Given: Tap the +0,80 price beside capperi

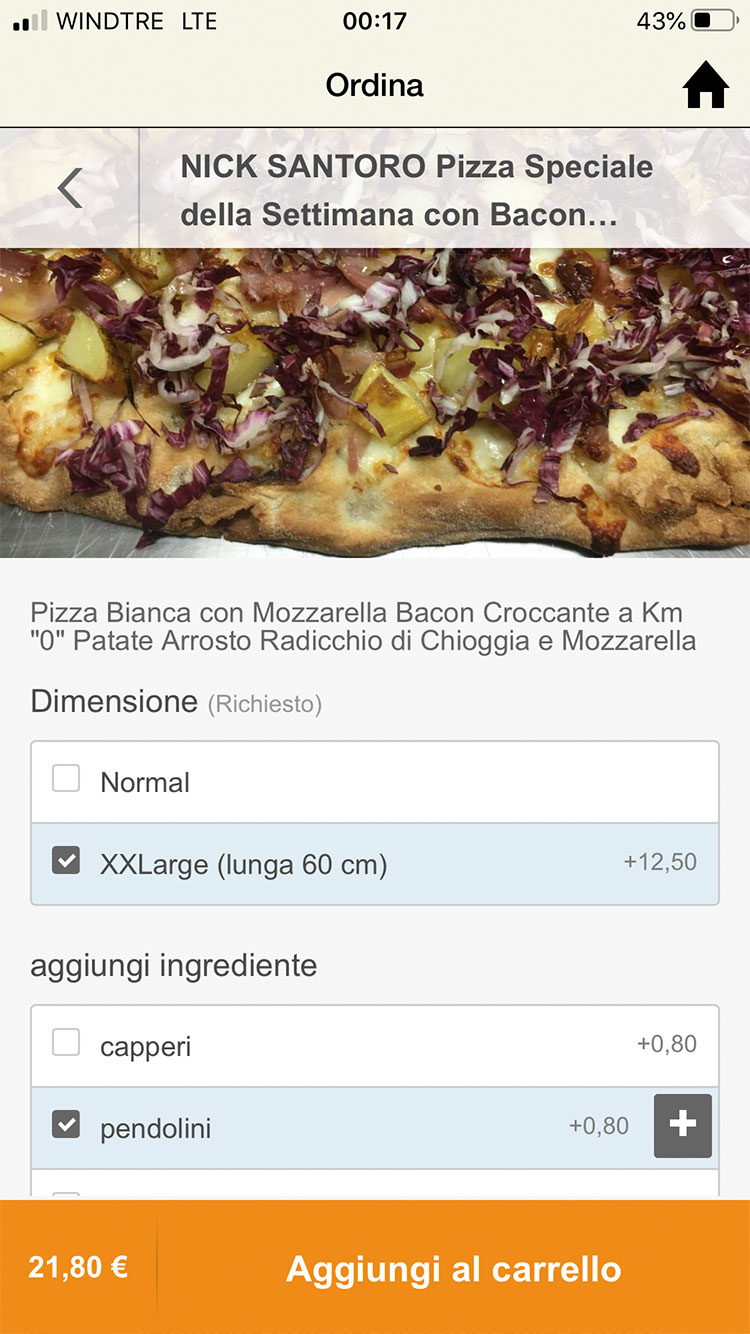Looking at the screenshot, I should pyautogui.click(x=667, y=1044).
